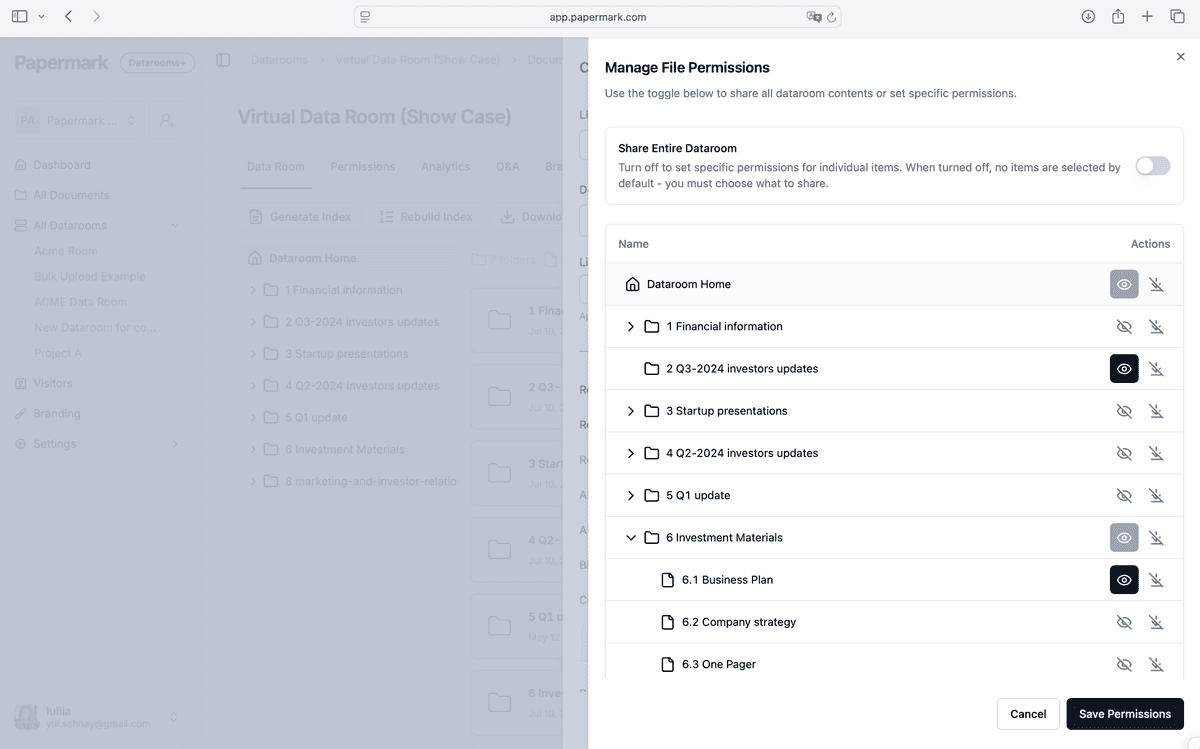Click the Save Permissions button
Image resolution: width=1200 pixels, height=749 pixels.
point(1124,713)
